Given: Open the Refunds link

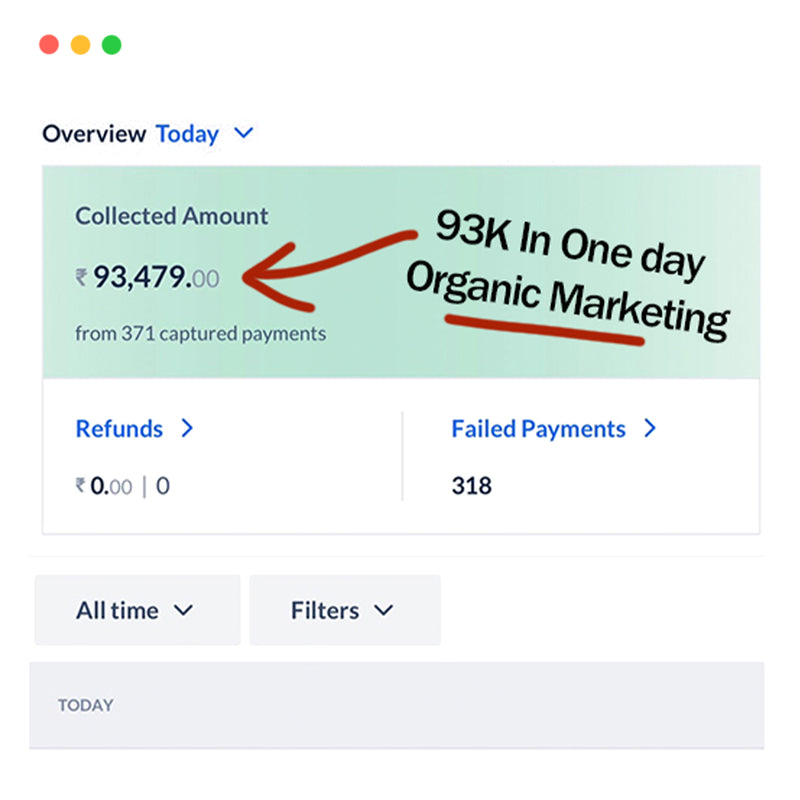Looking at the screenshot, I should point(119,429).
